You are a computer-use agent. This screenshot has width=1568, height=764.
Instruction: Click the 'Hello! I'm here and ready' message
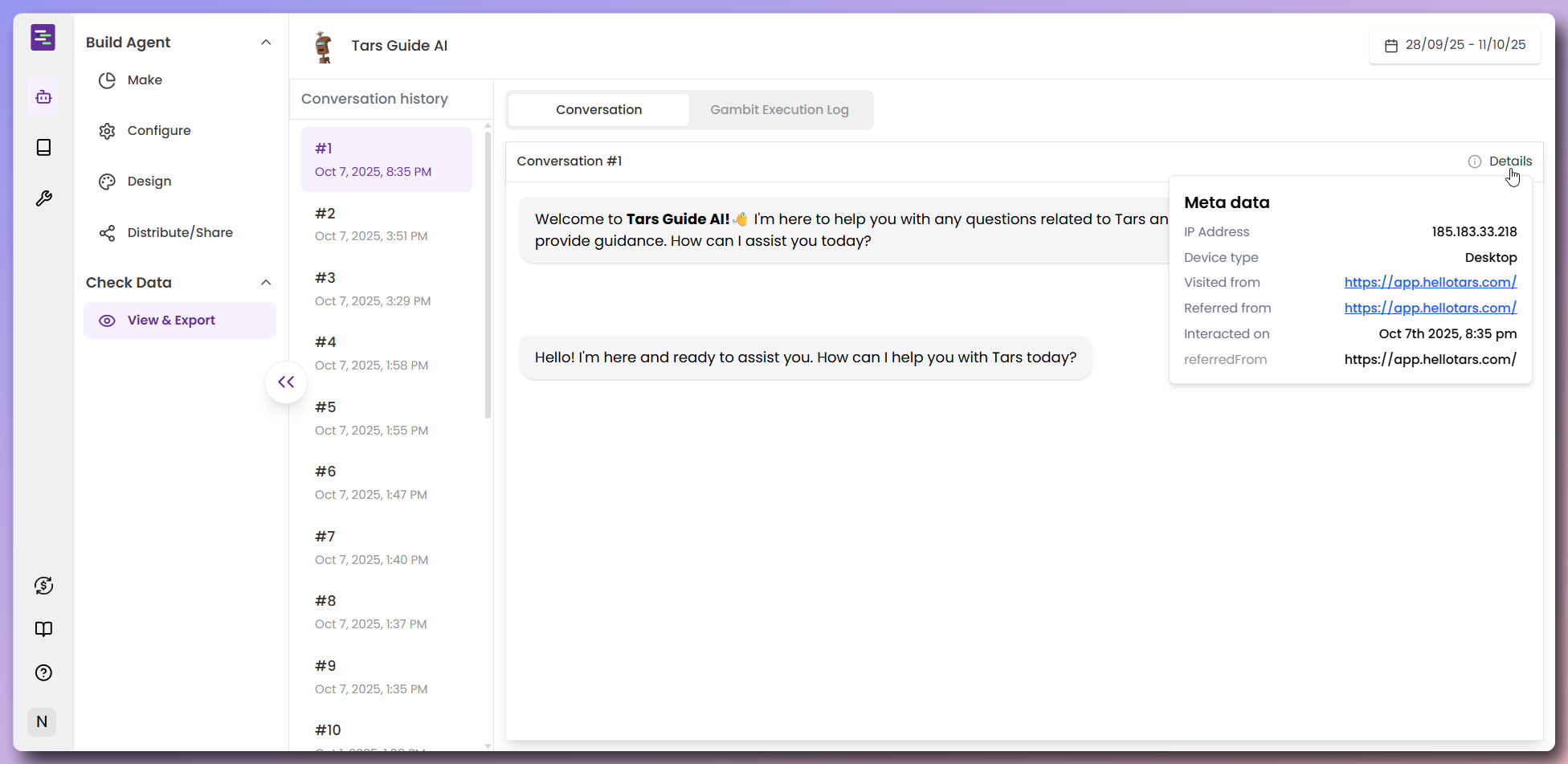806,357
